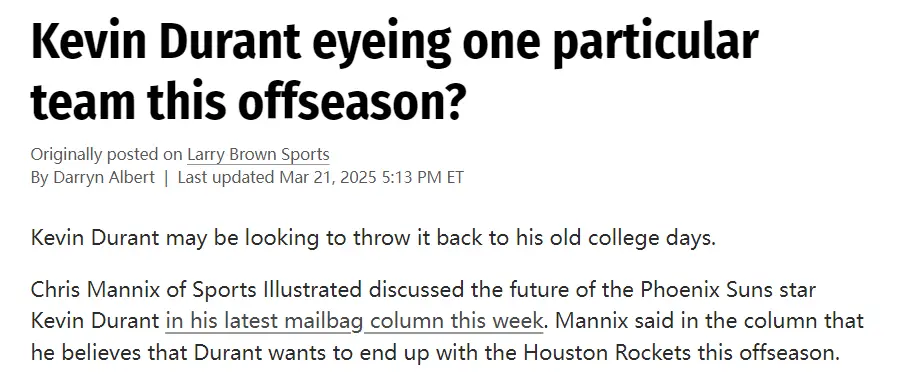Click the article headline about Kevin Durant
The image size is (900, 375).
(x=395, y=72)
